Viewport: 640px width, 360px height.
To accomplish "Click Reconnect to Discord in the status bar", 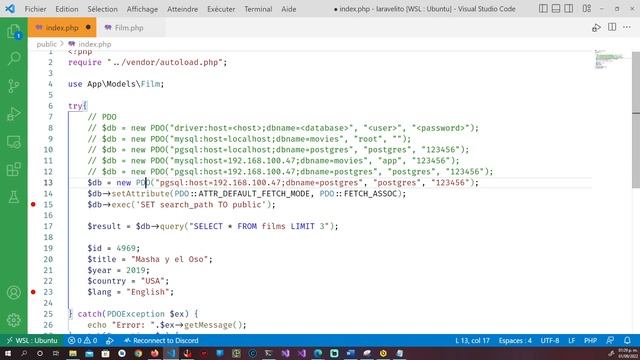I will coord(161,340).
